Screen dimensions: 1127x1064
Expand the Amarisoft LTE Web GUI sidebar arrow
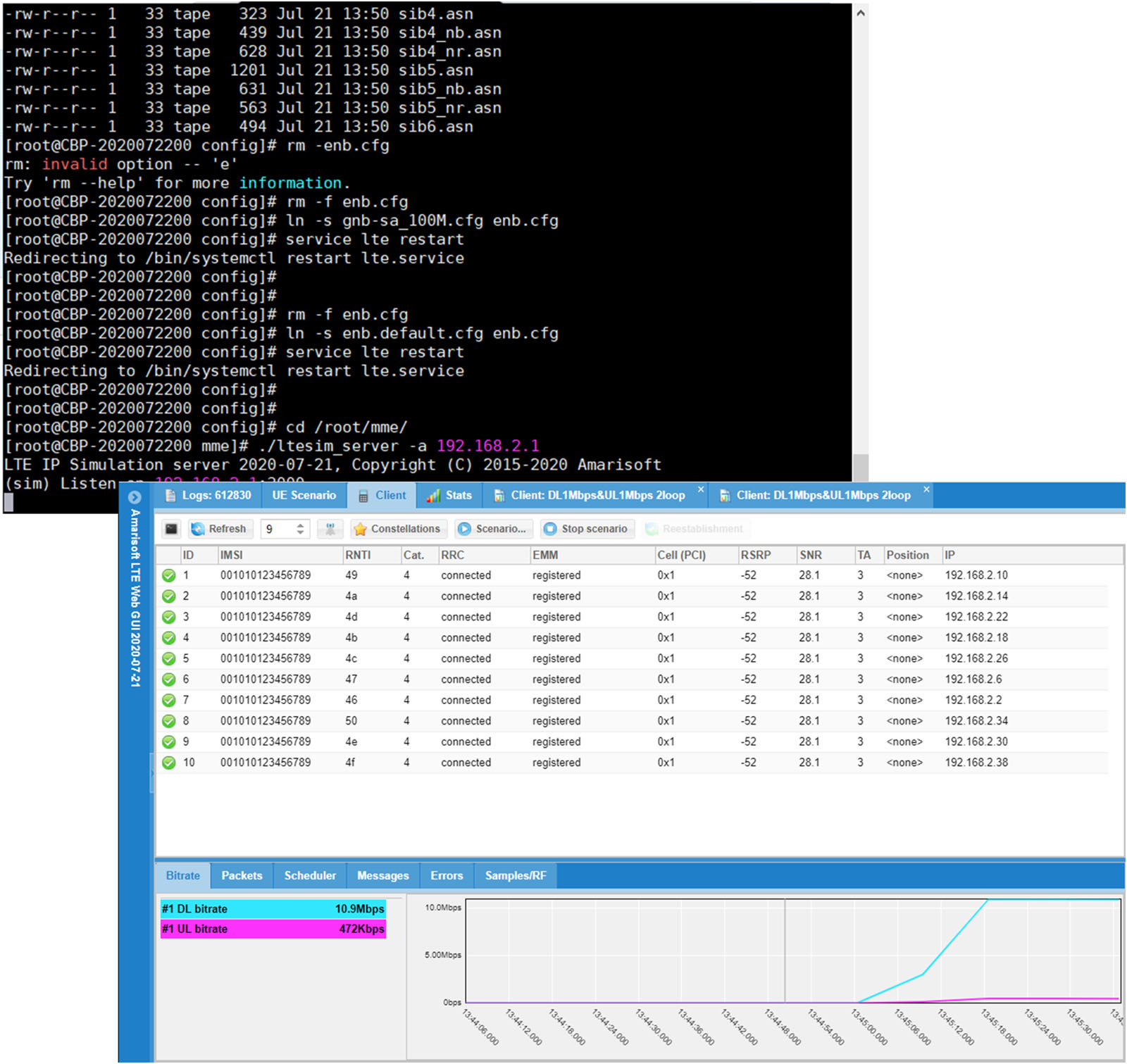(x=135, y=497)
